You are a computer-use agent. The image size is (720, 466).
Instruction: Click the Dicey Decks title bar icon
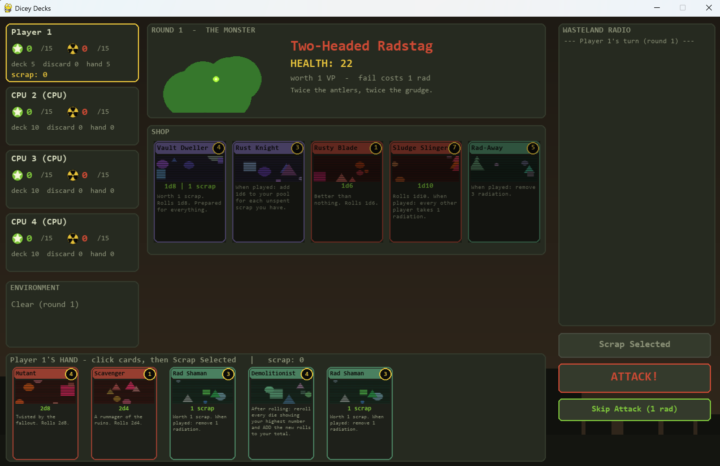[8, 8]
